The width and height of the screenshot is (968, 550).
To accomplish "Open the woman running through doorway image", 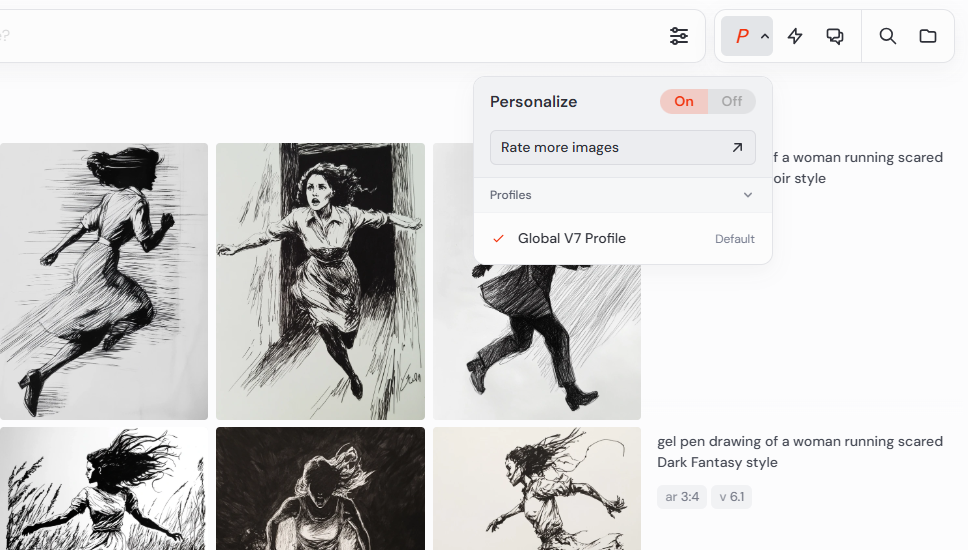I will click(320, 281).
